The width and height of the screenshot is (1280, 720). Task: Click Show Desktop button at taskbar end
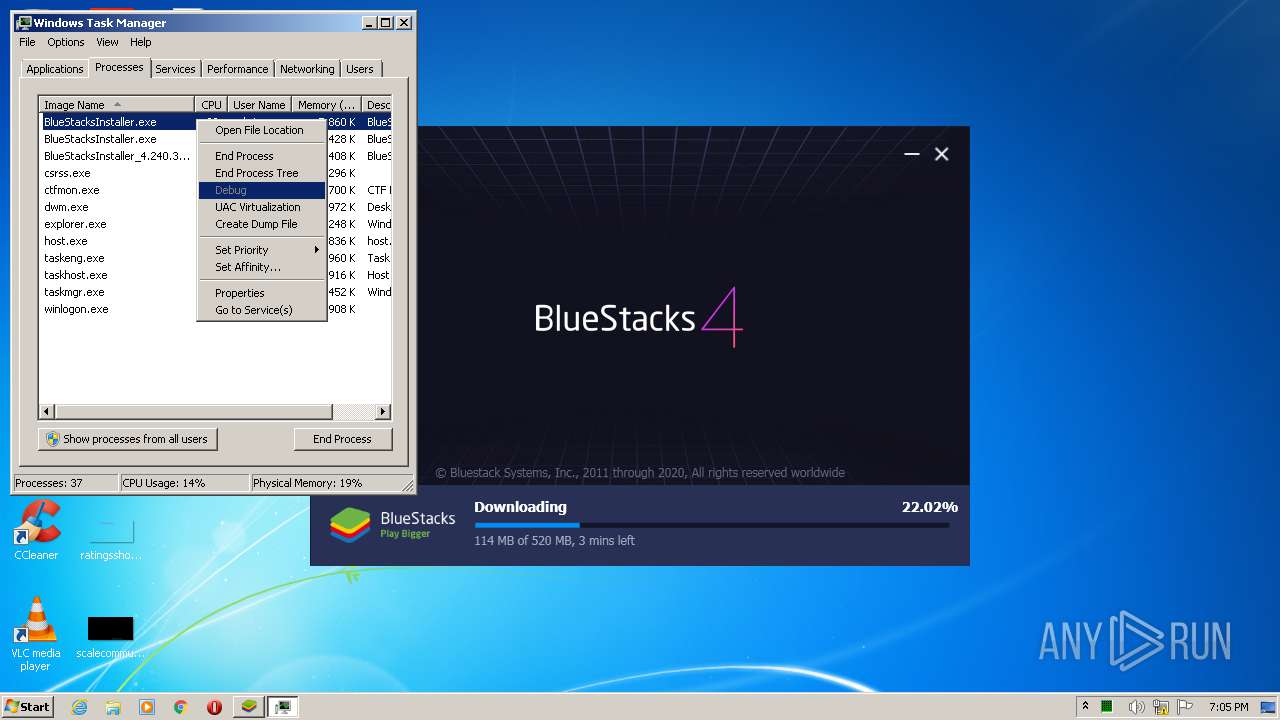pos(1270,707)
